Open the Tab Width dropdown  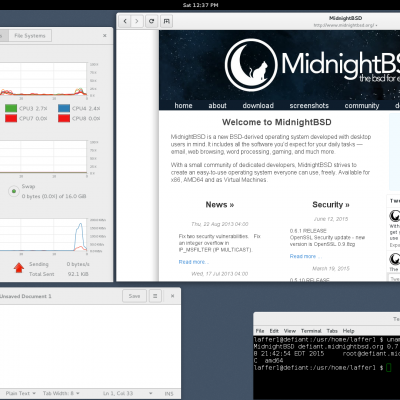[61, 393]
